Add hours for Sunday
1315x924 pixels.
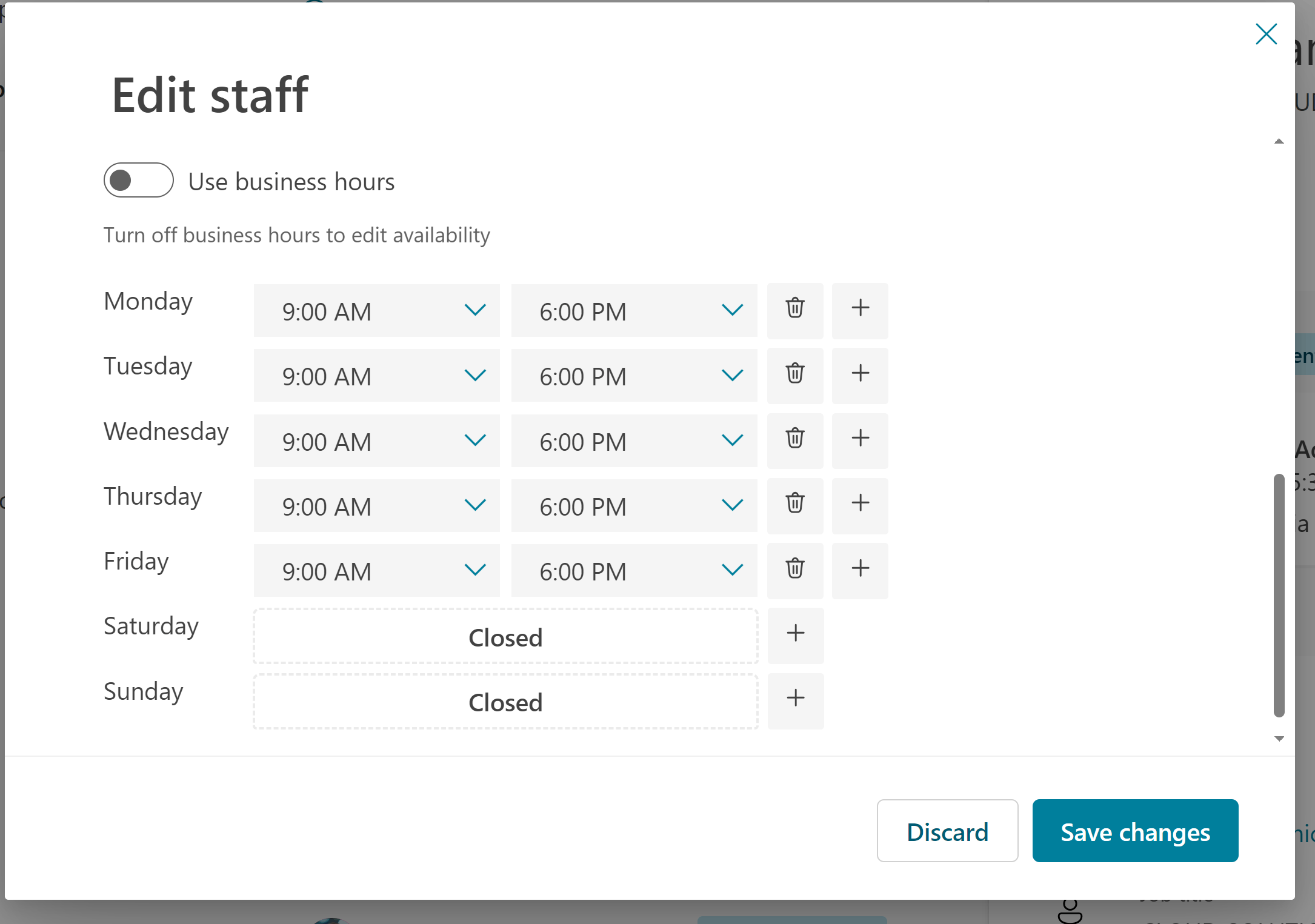pos(795,700)
